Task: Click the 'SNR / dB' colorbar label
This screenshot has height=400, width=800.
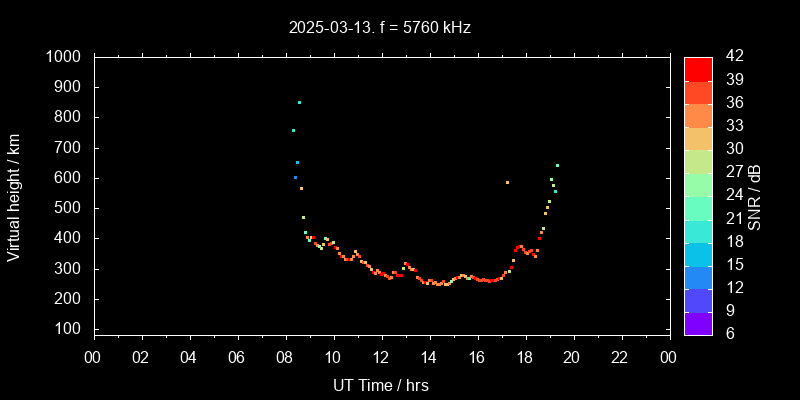Action: click(x=756, y=195)
